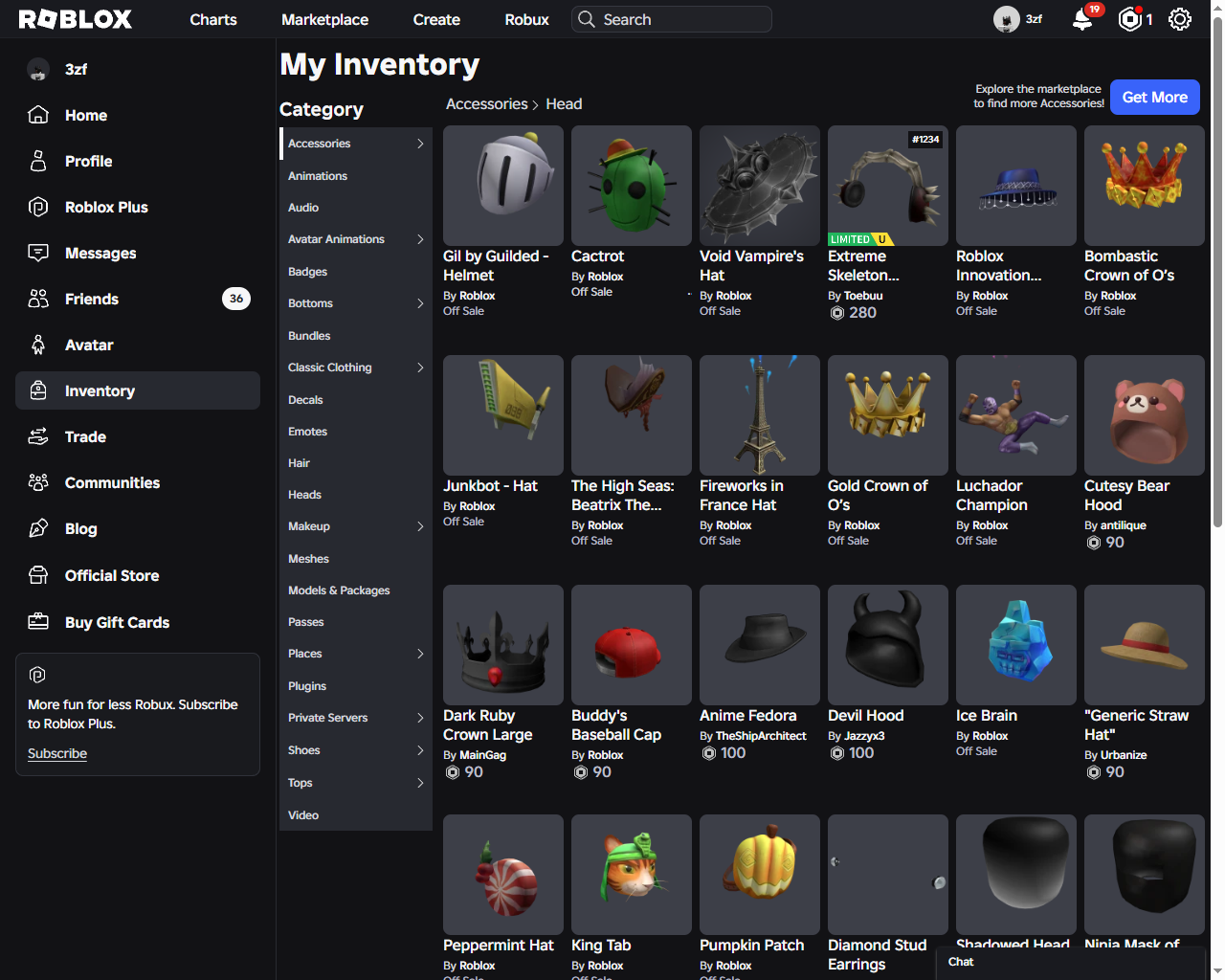1225x980 pixels.
Task: Open the Devil Hood thumbnail
Action: tap(888, 645)
